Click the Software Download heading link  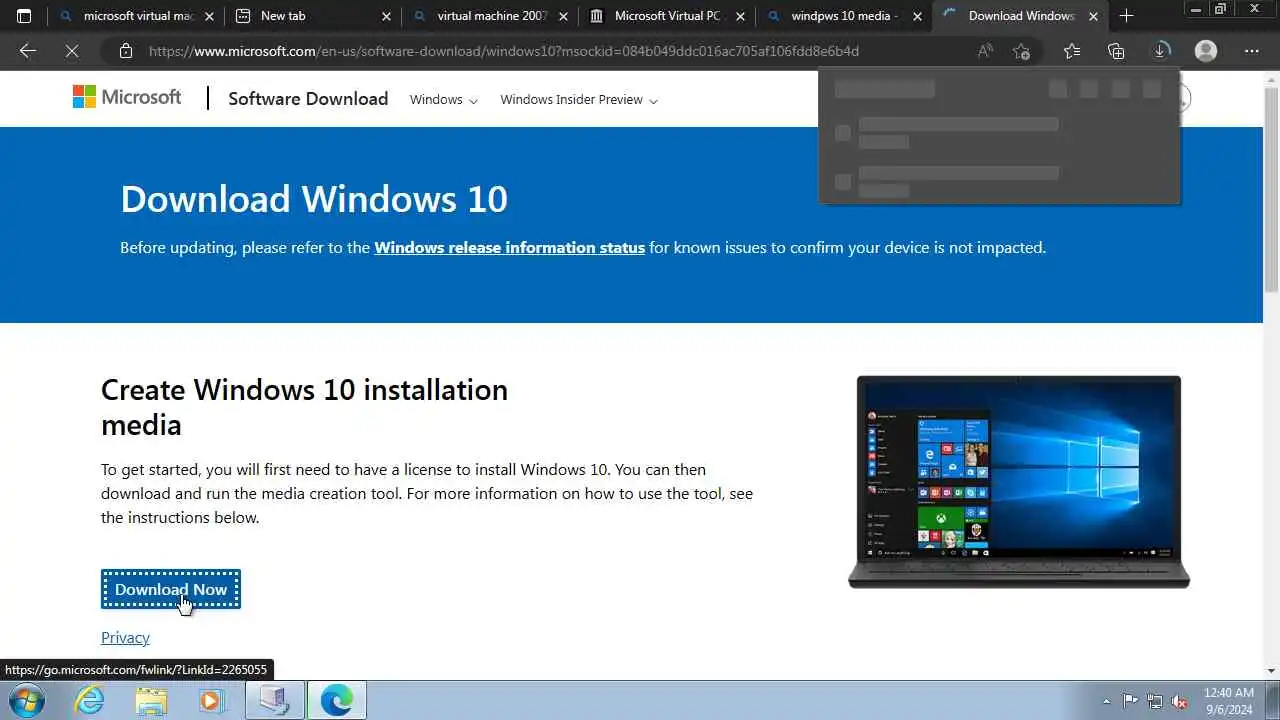point(308,98)
